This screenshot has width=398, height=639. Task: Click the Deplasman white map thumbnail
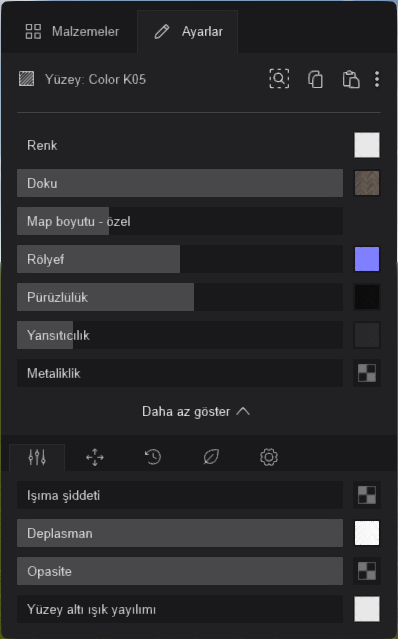point(367,533)
